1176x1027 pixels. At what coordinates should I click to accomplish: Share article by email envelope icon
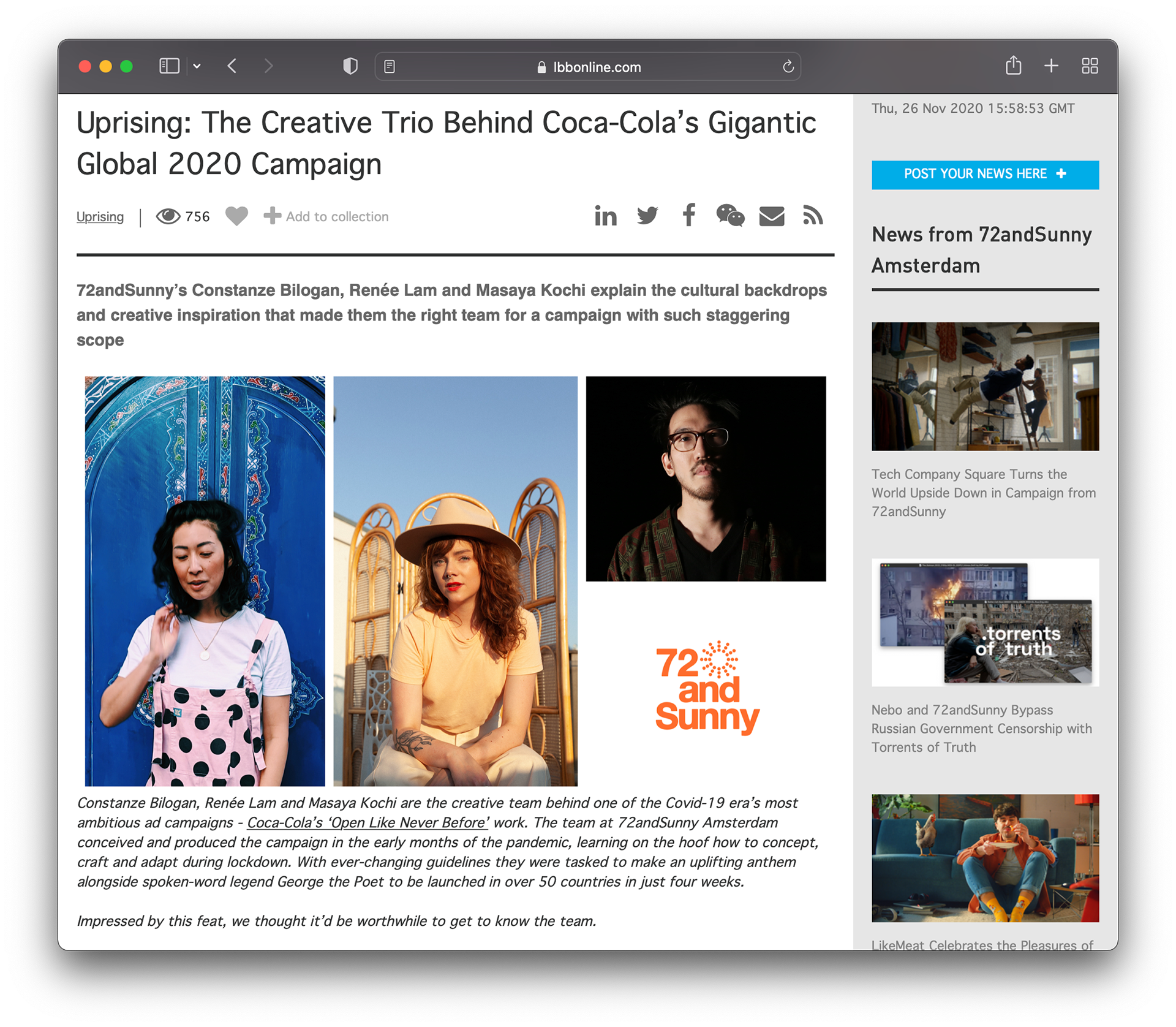[772, 216]
